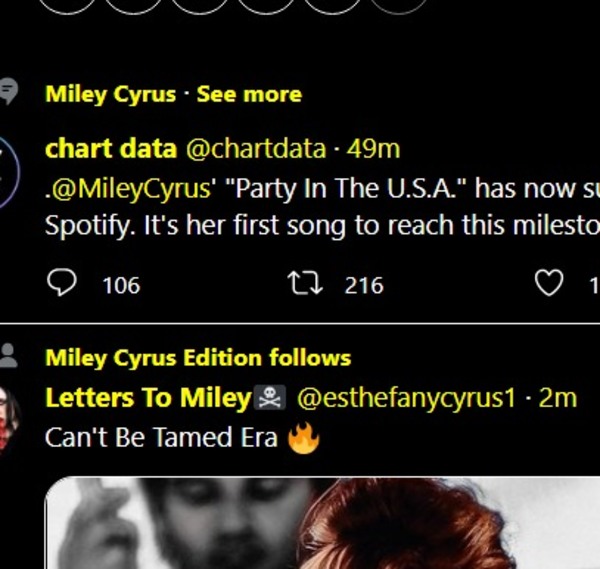This screenshot has height=569, width=600.
Task: Click the person icon beside Miley Cyrus Edition follows
Action: point(9,355)
